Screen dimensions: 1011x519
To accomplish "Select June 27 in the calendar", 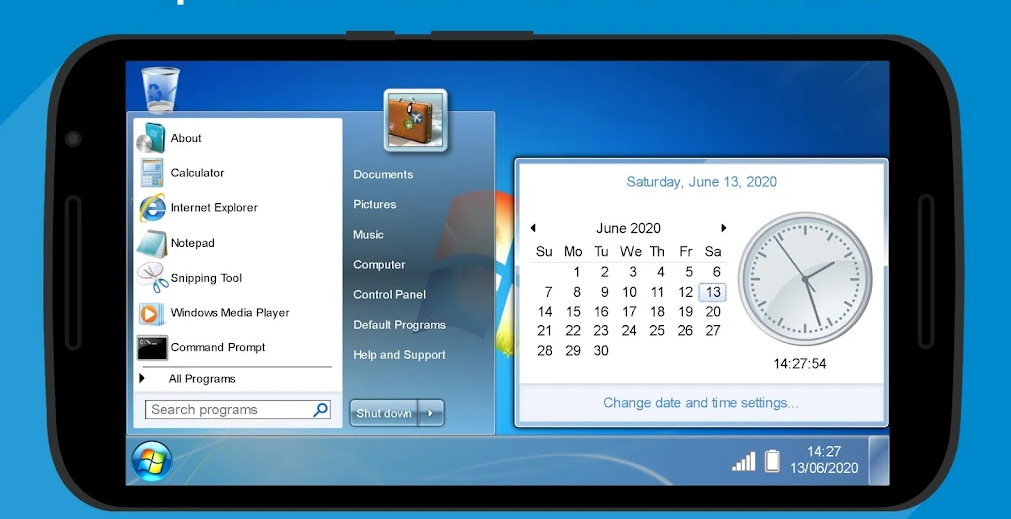I will [x=712, y=331].
